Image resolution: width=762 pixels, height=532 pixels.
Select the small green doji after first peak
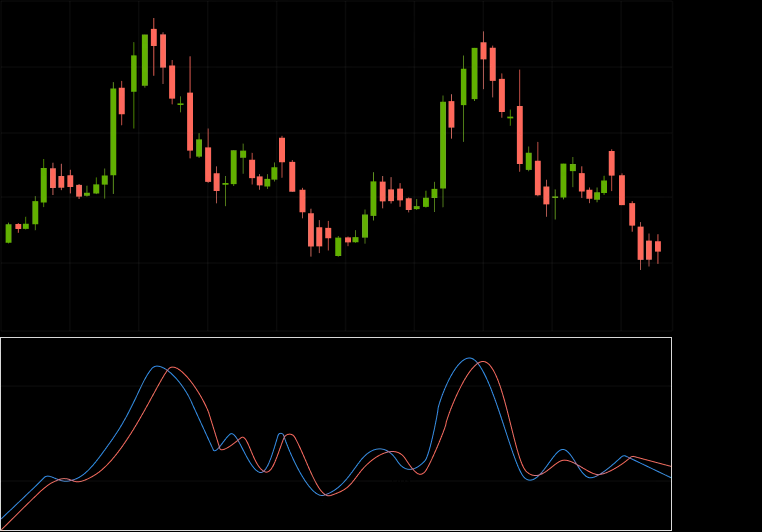point(181,103)
